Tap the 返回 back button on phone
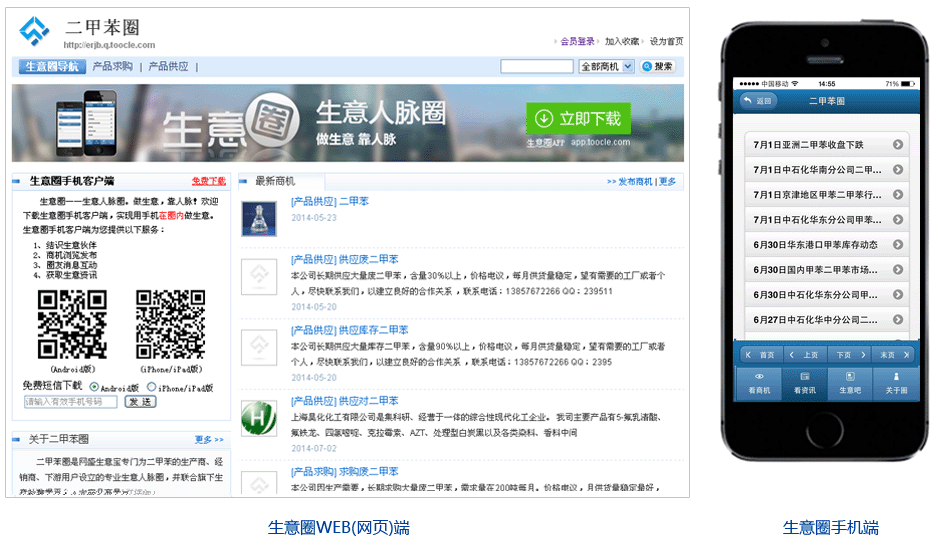 [x=758, y=101]
